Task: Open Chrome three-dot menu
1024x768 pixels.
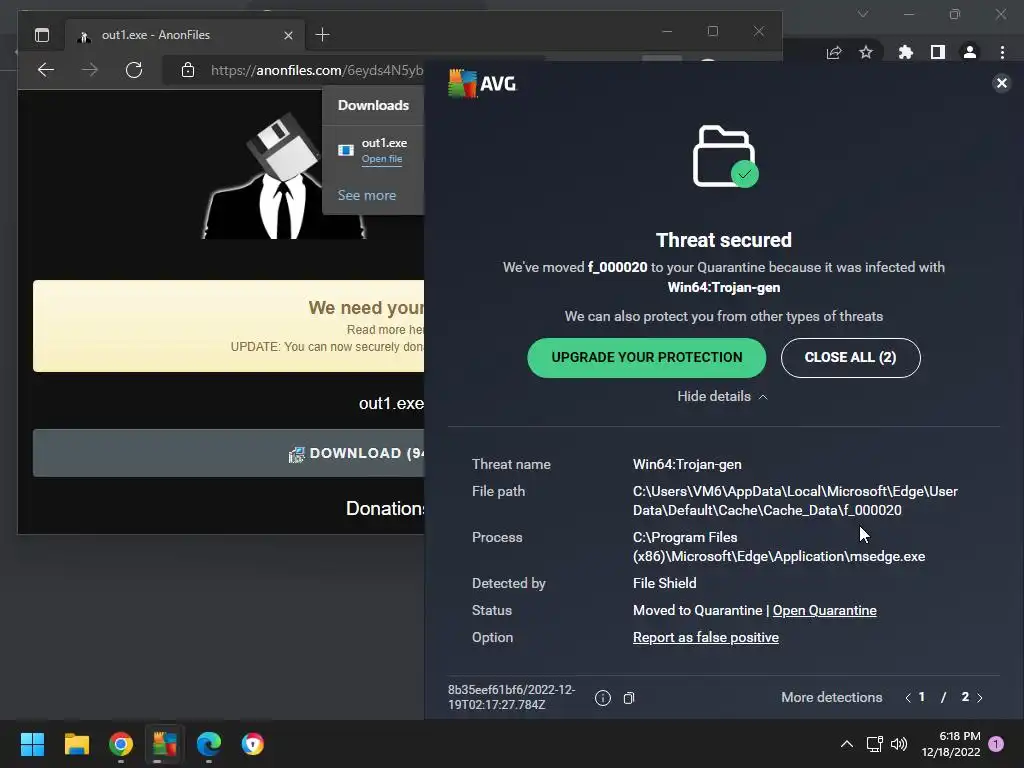Action: click(1002, 52)
